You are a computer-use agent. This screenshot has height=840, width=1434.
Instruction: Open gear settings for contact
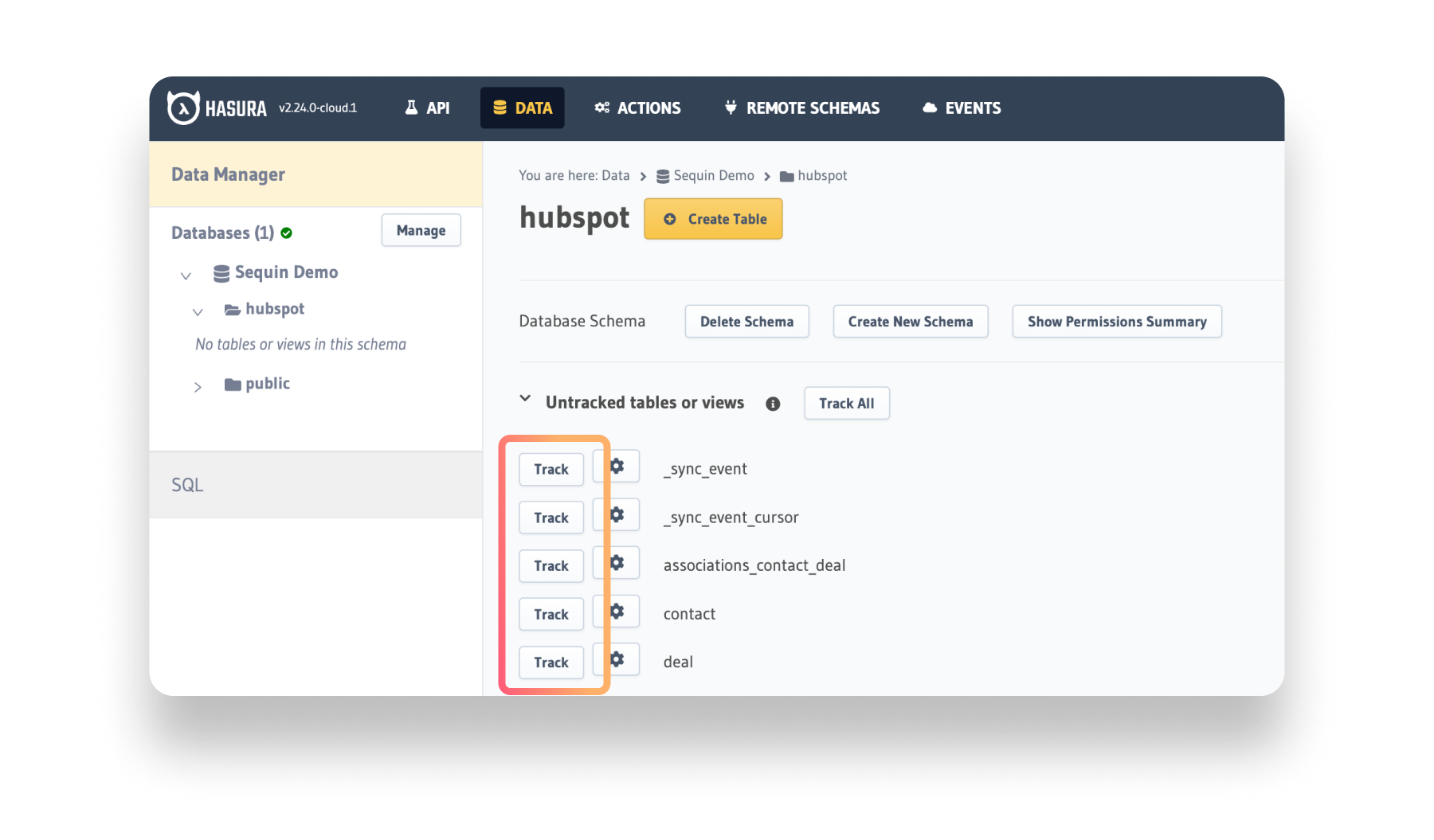point(617,611)
